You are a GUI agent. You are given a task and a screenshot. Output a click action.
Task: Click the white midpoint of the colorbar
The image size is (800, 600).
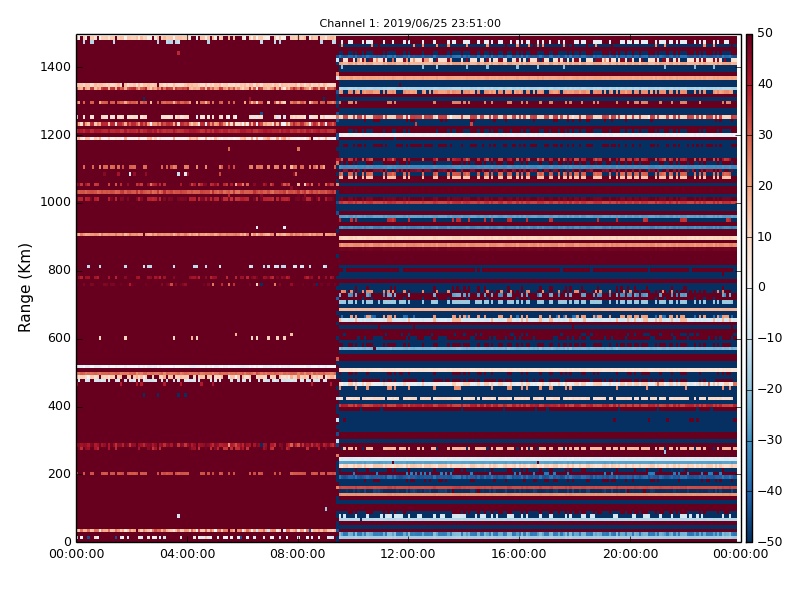coord(749,288)
